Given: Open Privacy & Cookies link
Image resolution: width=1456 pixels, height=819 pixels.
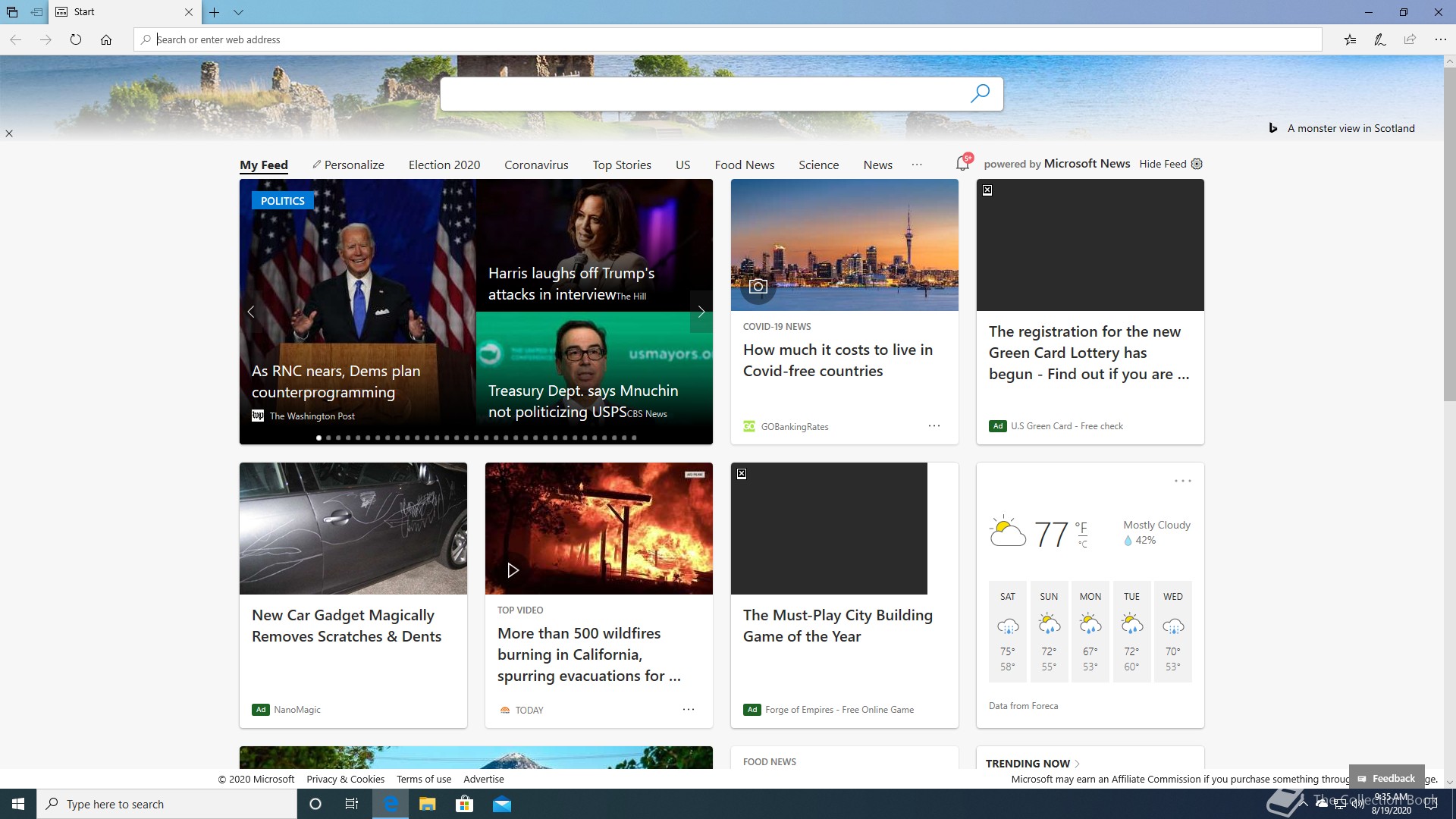Looking at the screenshot, I should [x=345, y=779].
